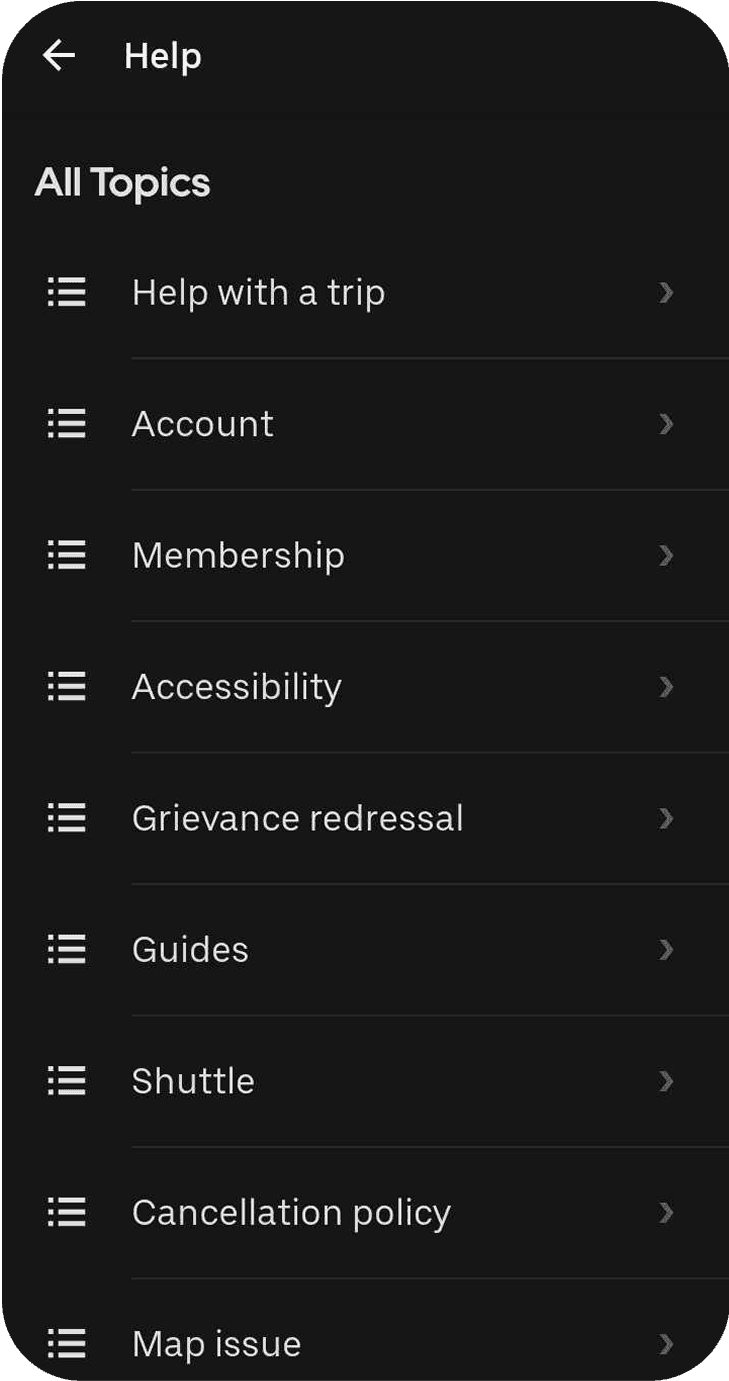Click list icon beside Map issue
This screenshot has height=1381, width=729.
67,1343
